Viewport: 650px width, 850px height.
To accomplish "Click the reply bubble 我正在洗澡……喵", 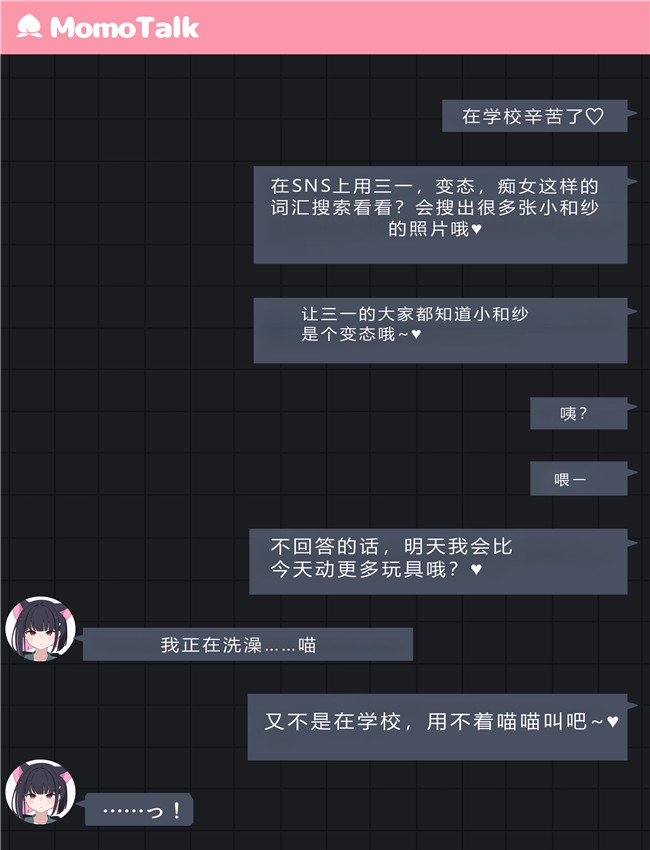I will coord(248,645).
